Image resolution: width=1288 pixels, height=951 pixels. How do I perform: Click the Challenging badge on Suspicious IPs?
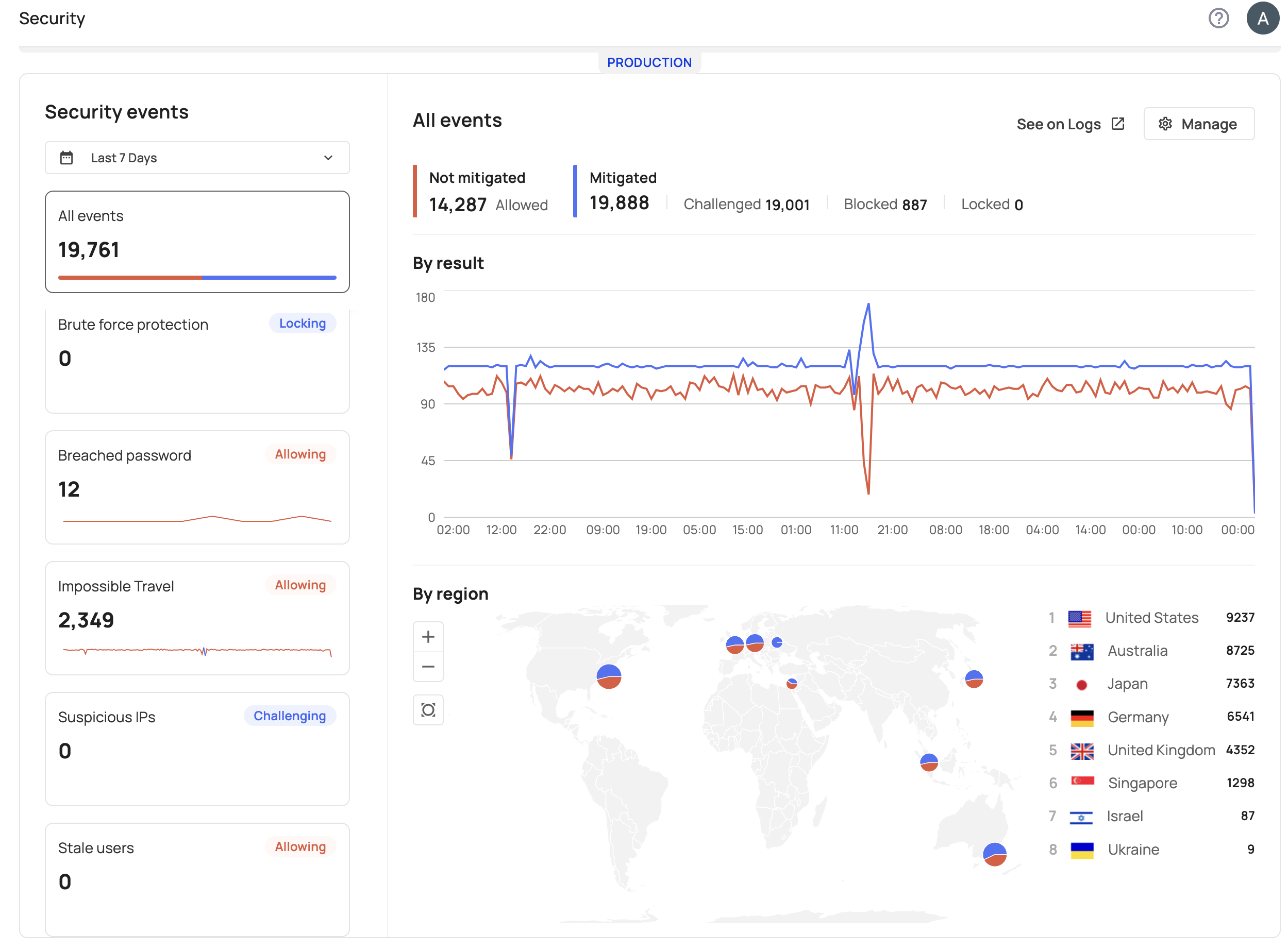(x=290, y=716)
